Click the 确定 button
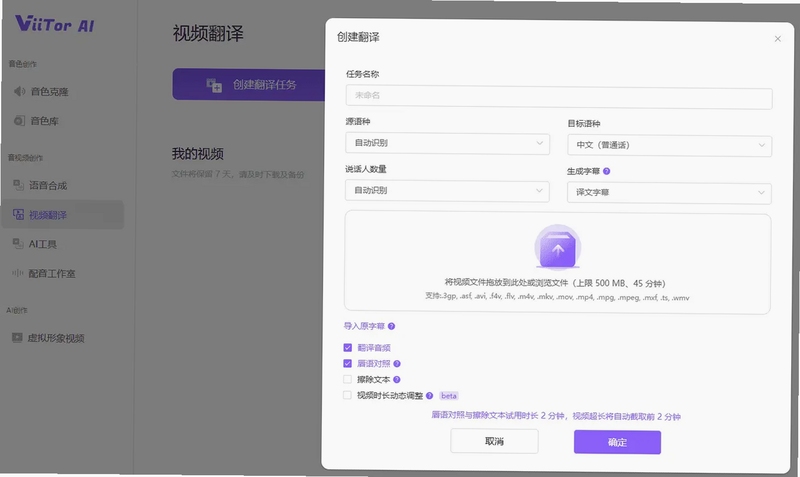 (x=617, y=442)
